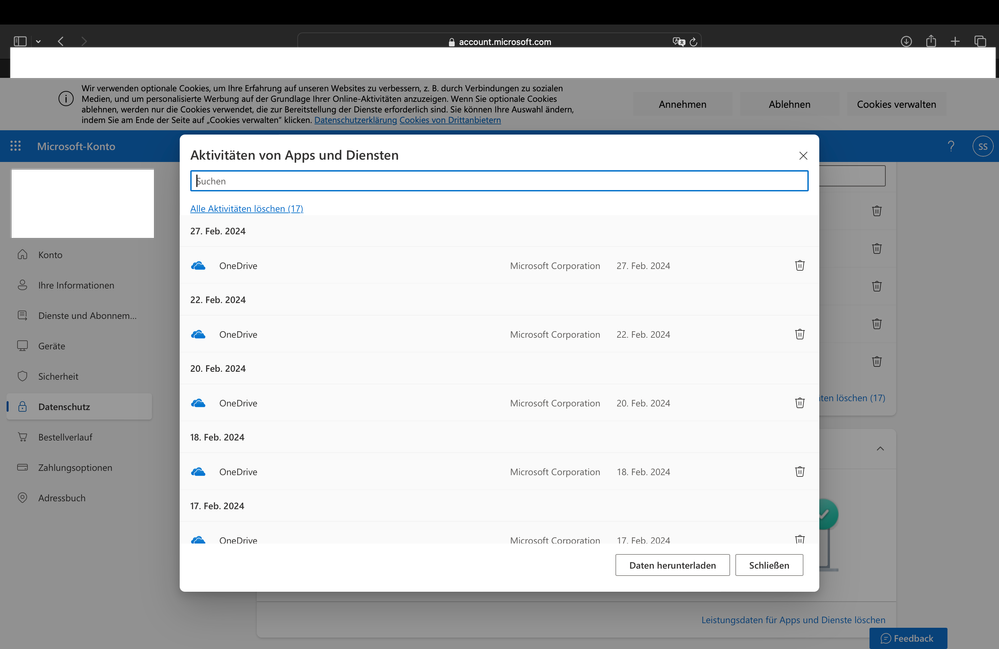Open the SS account avatar menu
This screenshot has width=999, height=649.
point(982,146)
